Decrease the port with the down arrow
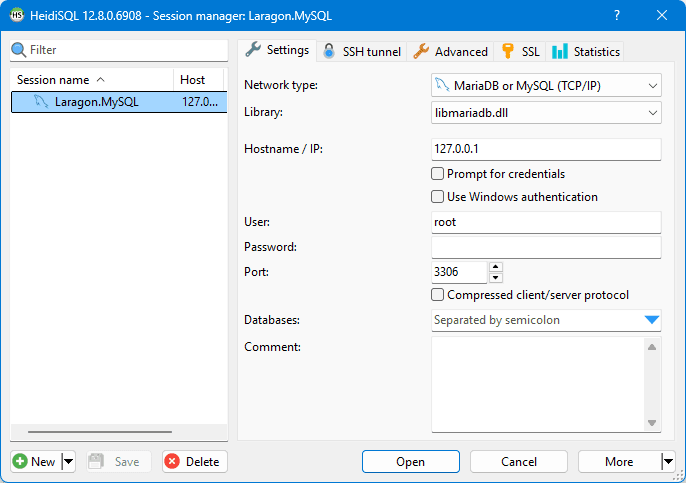This screenshot has width=686, height=483. point(496,278)
